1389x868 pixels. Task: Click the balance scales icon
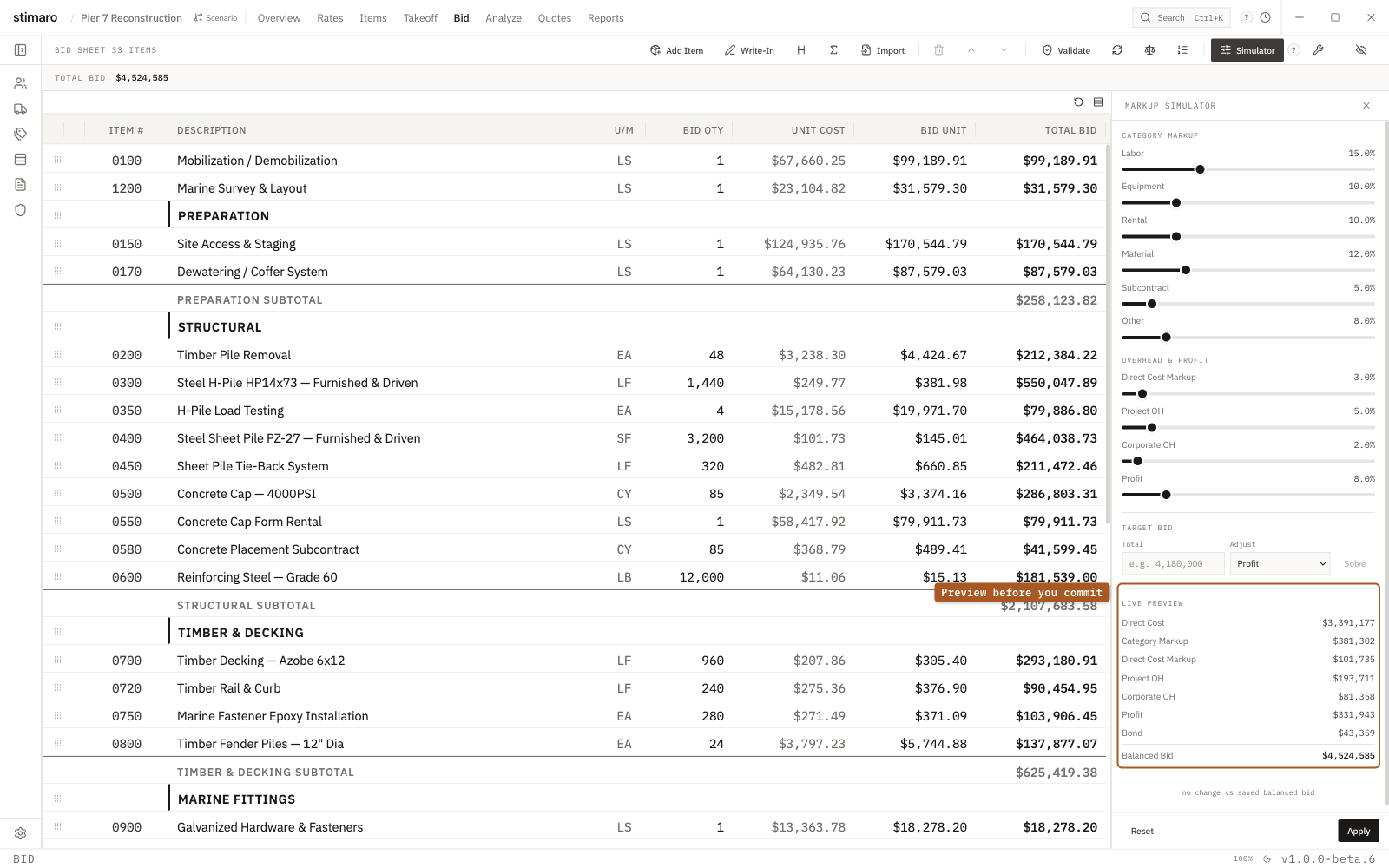pos(1149,50)
